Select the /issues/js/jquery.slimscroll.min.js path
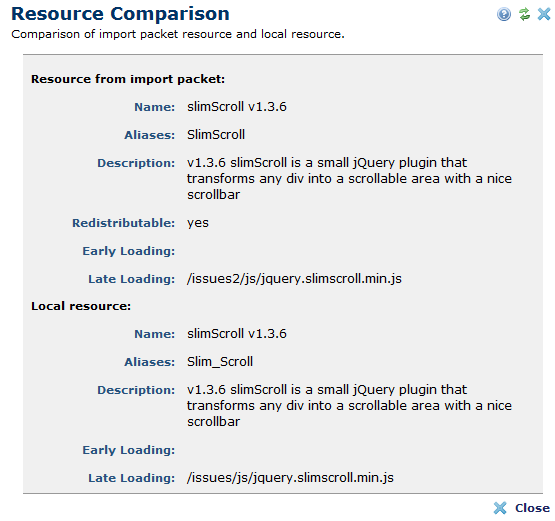The width and height of the screenshot is (555, 521). [290, 478]
